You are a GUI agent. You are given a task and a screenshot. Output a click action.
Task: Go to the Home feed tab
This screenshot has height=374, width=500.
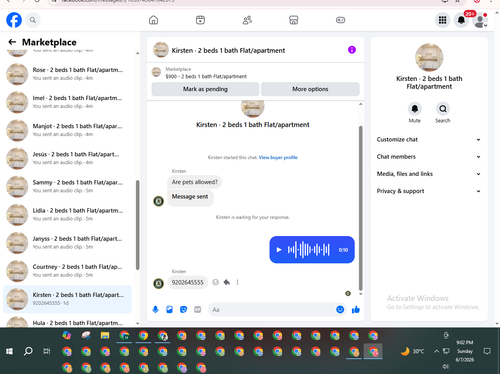pos(153,20)
